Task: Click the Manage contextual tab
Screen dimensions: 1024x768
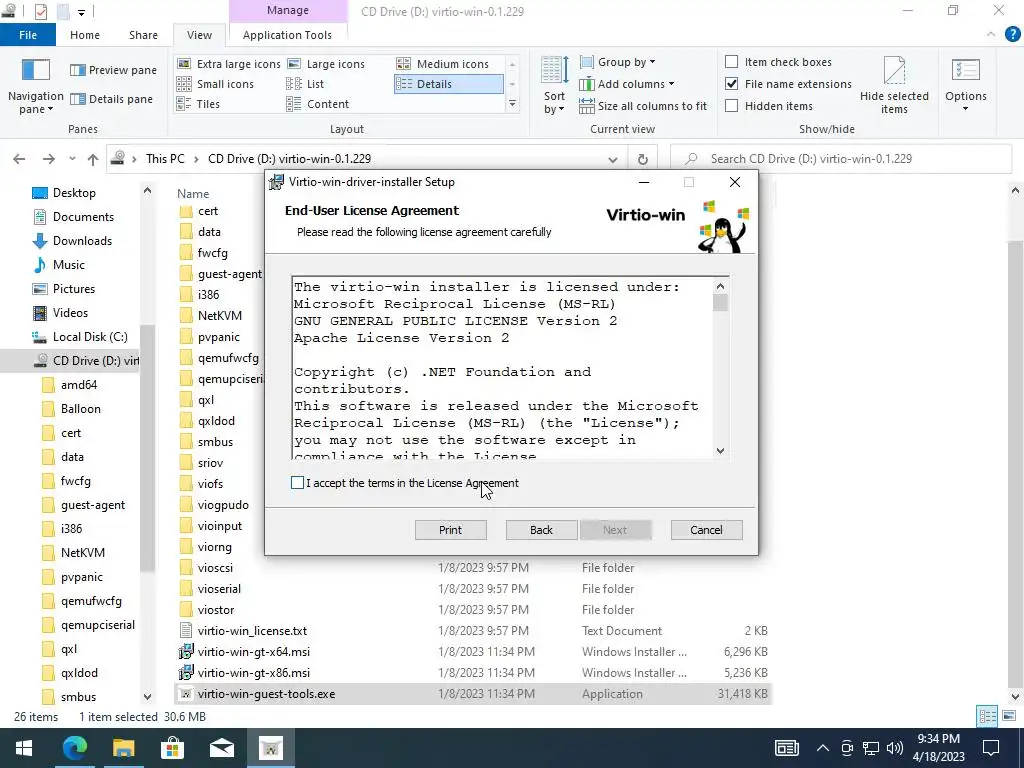Action: [x=288, y=10]
